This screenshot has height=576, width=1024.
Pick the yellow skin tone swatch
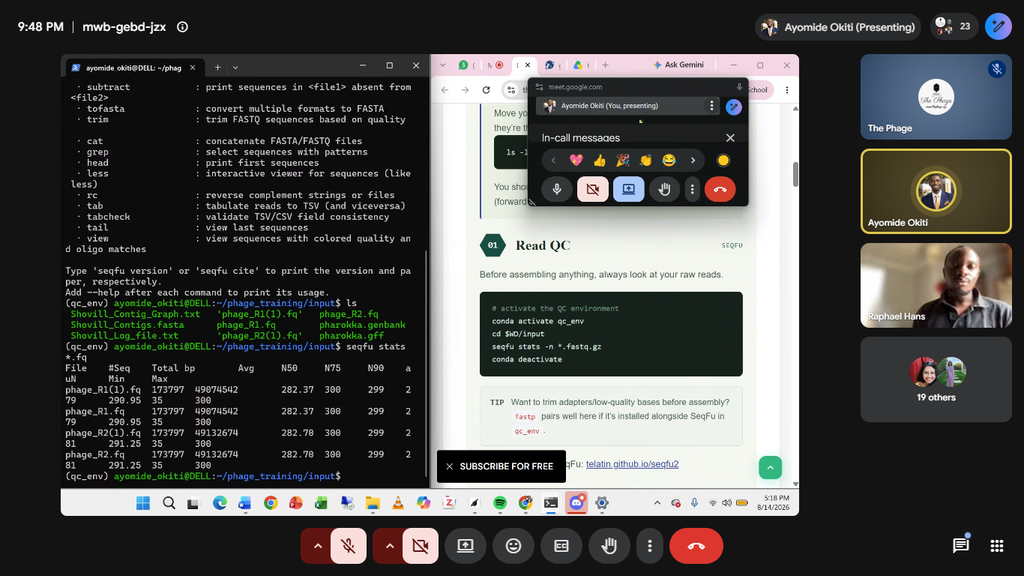(x=723, y=160)
